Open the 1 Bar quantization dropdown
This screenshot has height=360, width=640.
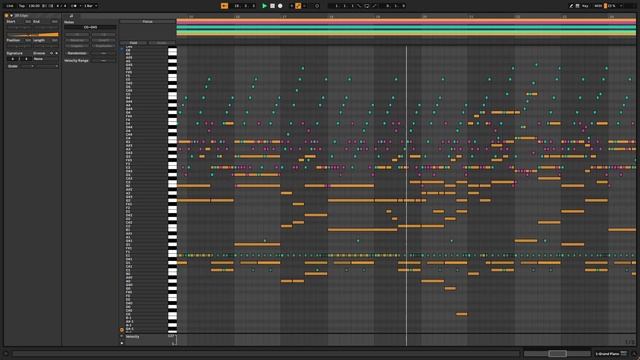91,6
